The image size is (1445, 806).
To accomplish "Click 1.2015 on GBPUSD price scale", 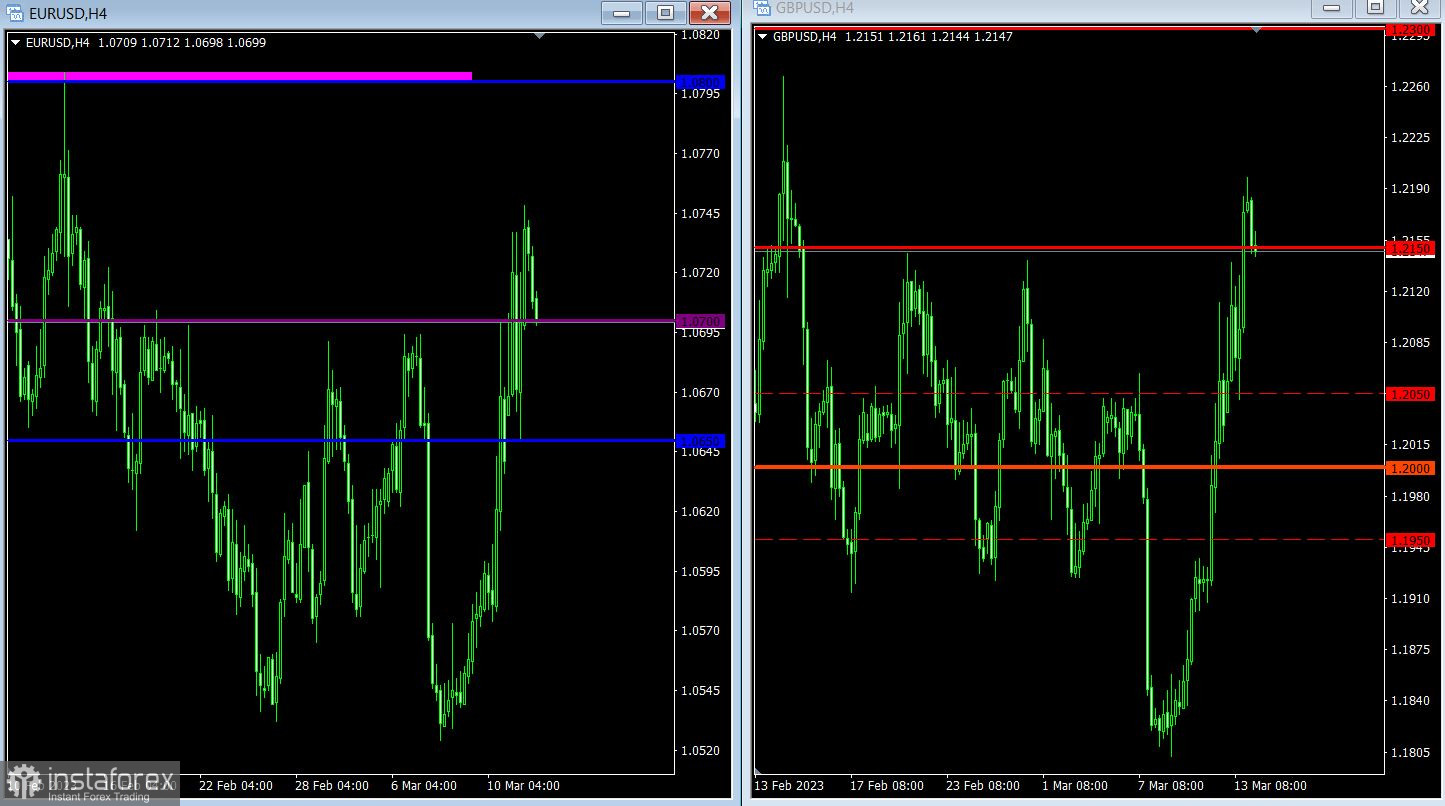I will (x=1410, y=445).
